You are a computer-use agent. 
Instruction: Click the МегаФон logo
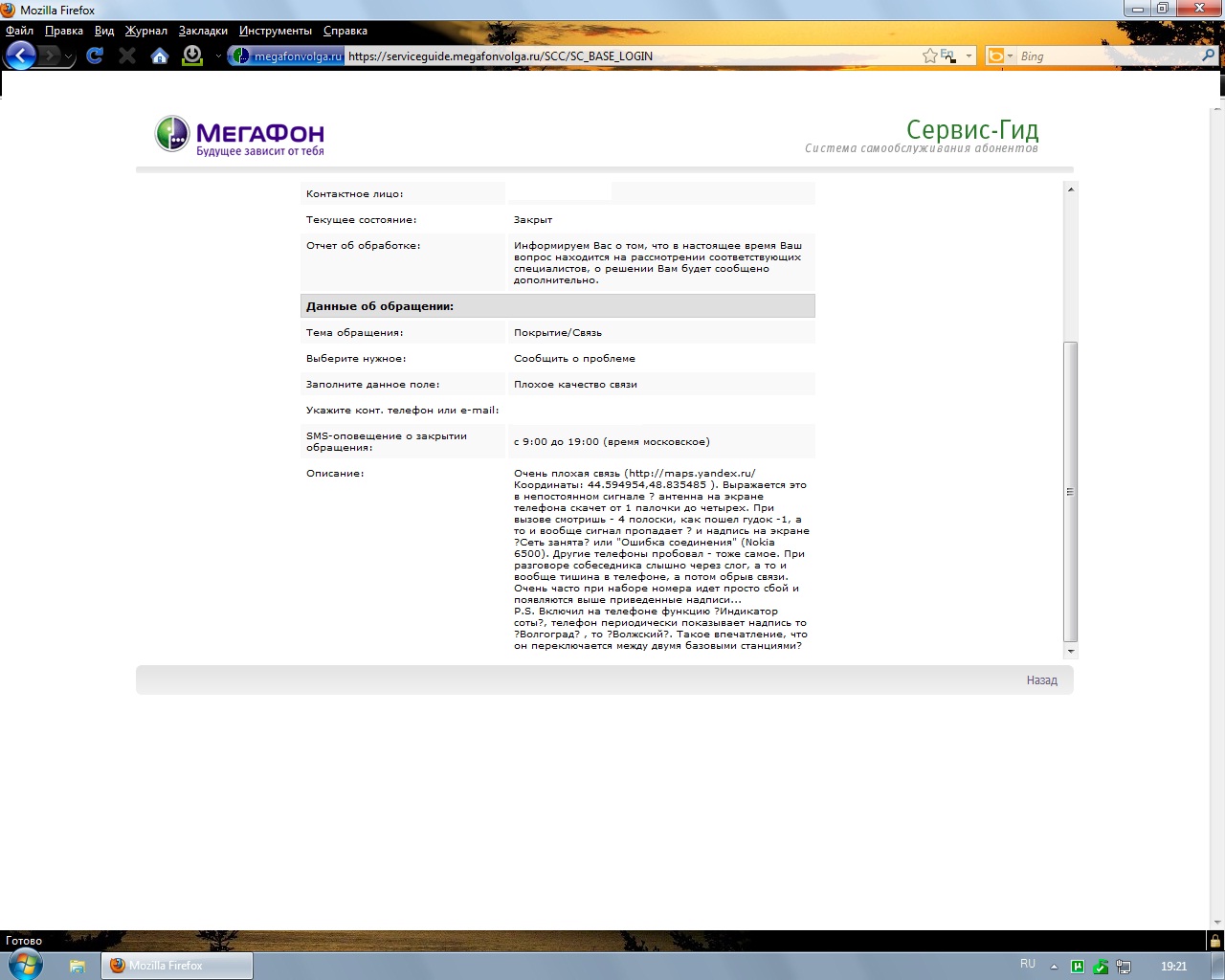(x=240, y=135)
